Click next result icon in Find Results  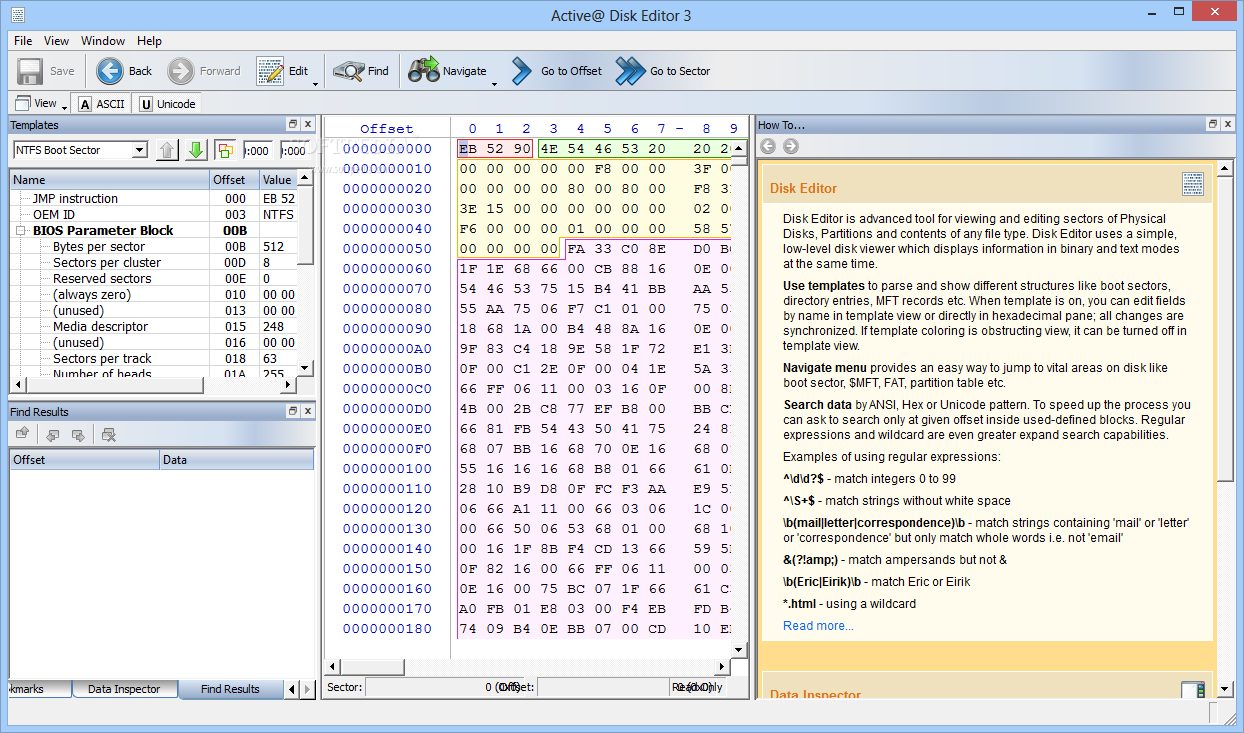point(78,434)
